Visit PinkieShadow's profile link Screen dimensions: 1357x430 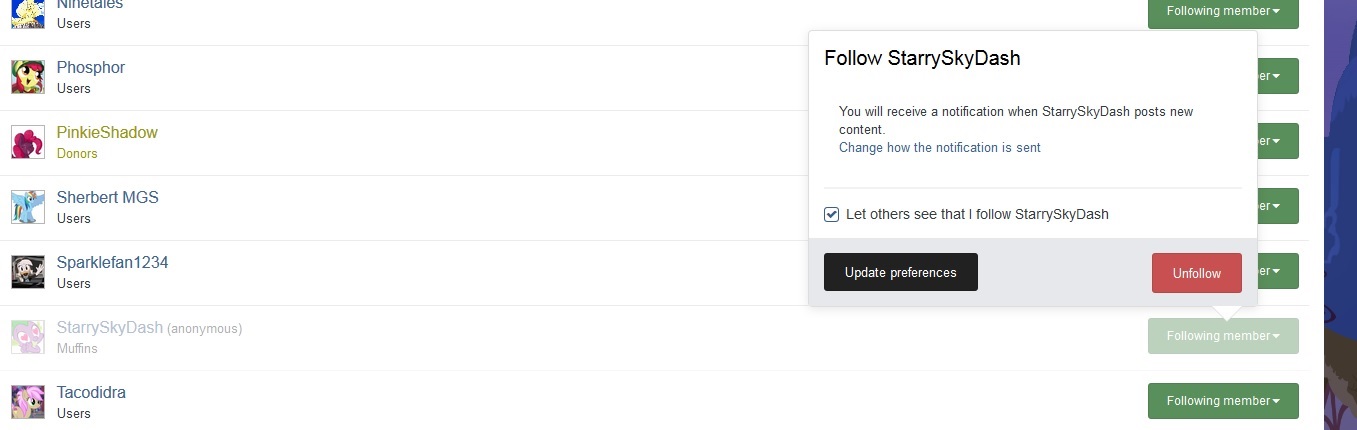(107, 132)
